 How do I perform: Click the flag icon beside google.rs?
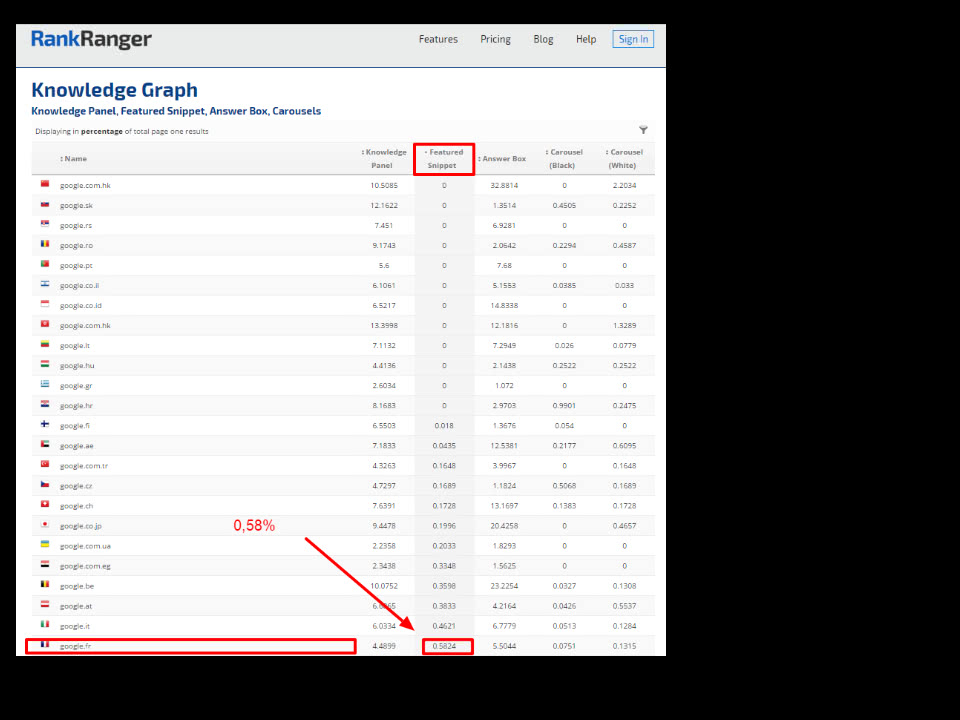[x=45, y=224]
